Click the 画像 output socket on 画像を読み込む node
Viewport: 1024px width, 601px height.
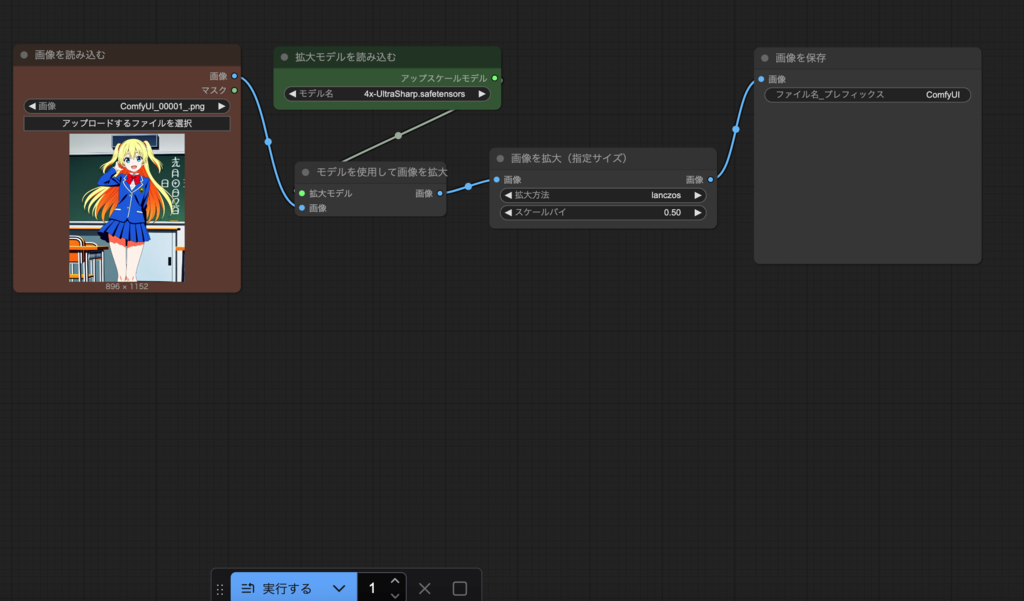[x=234, y=76]
